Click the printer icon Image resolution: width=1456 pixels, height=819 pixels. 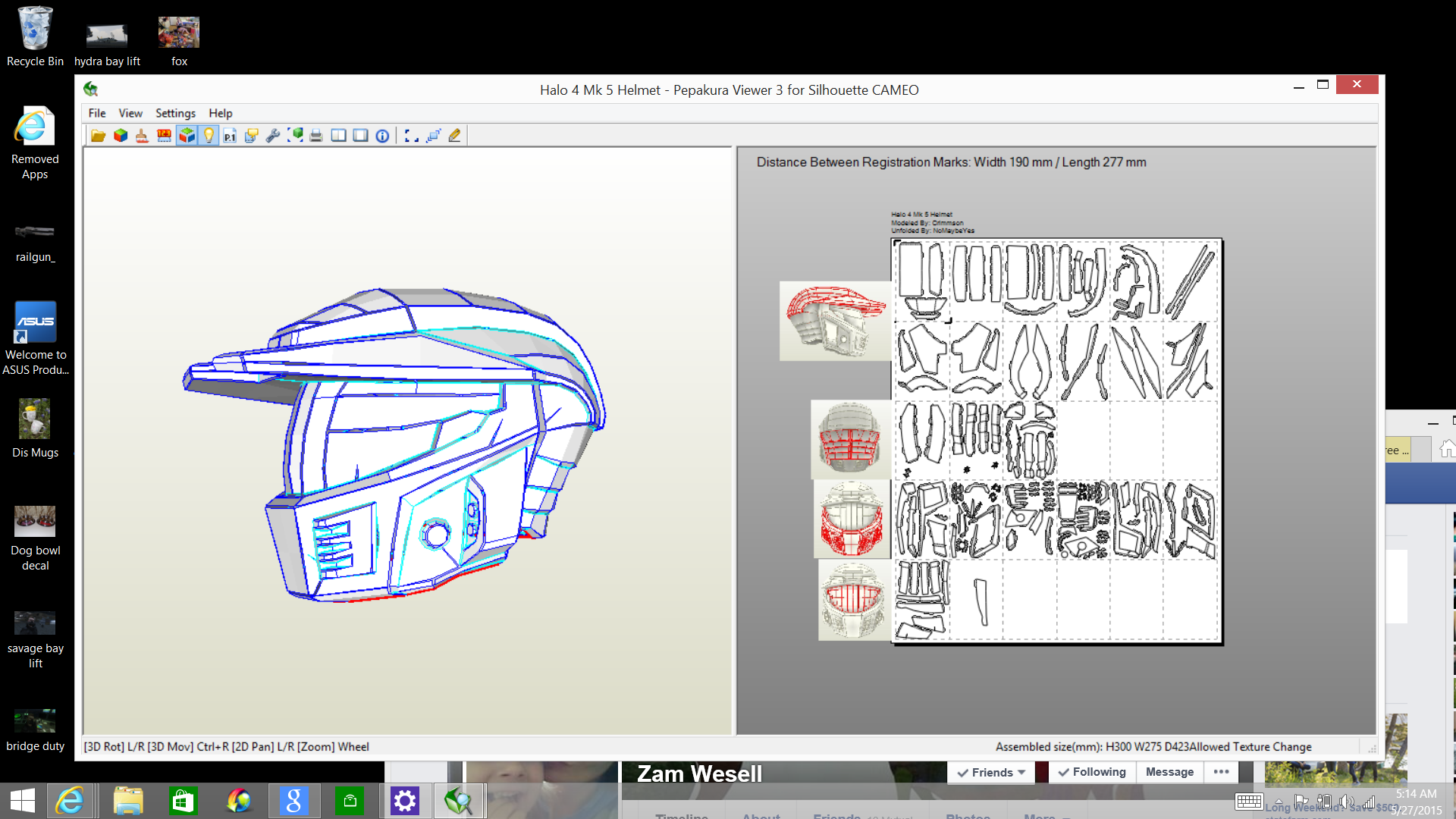pos(316,136)
